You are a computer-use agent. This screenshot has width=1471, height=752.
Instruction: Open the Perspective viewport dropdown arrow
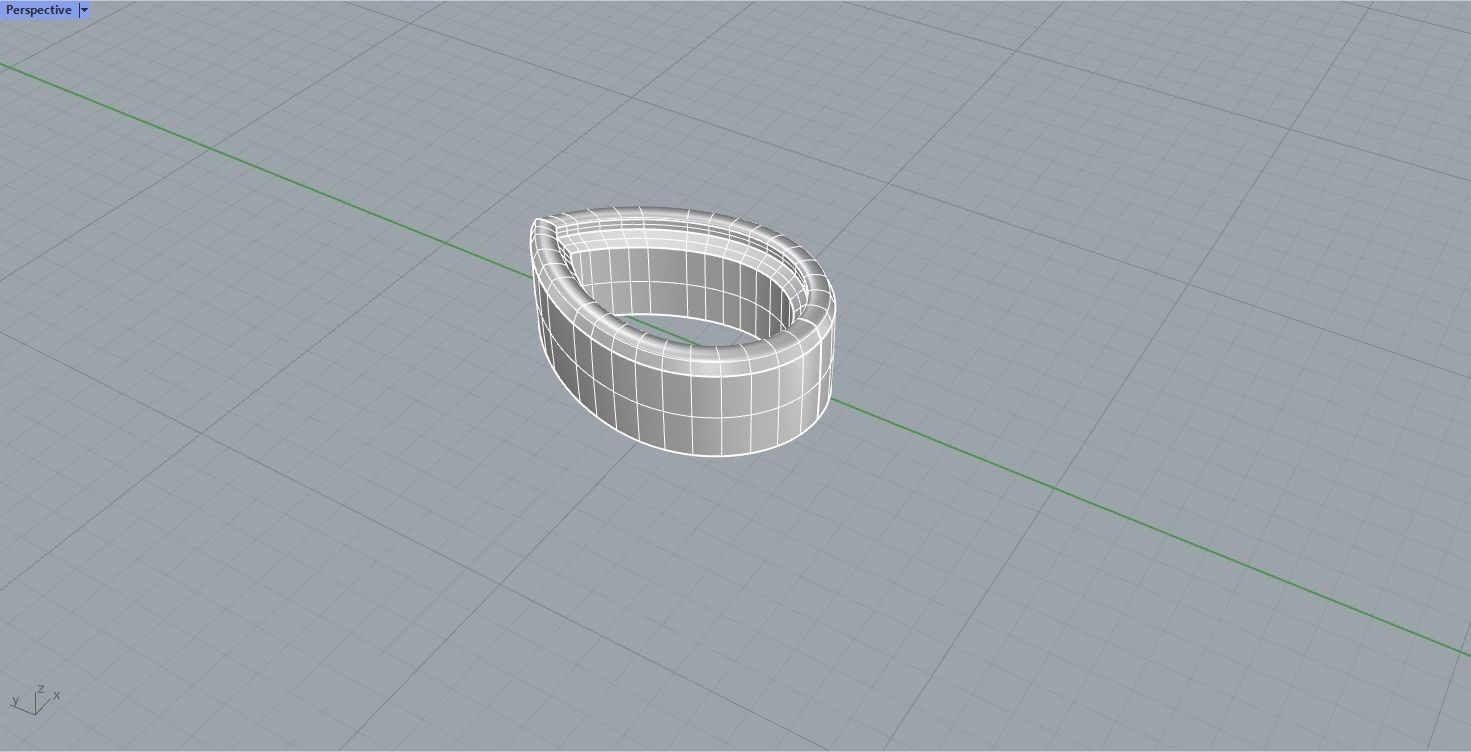click(x=84, y=10)
